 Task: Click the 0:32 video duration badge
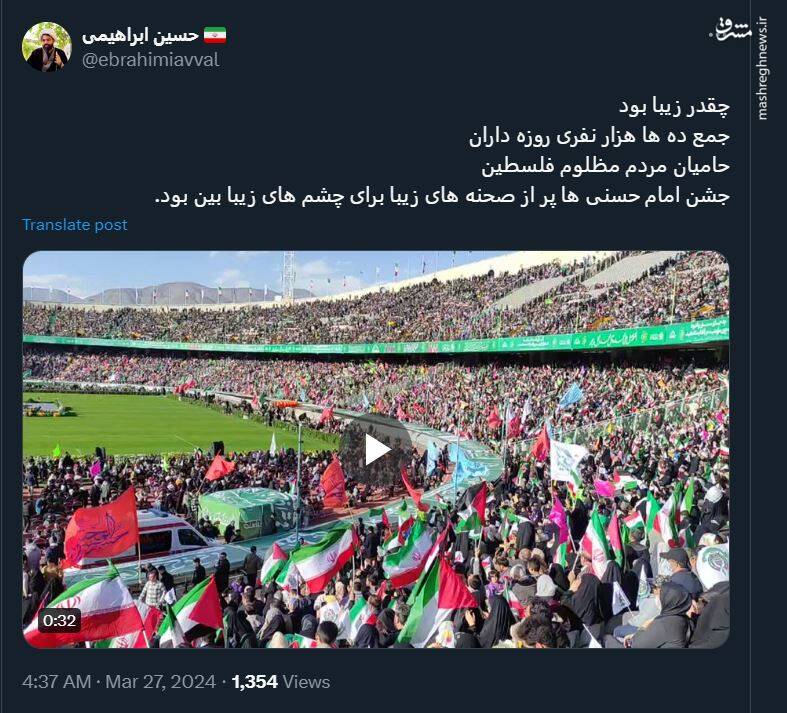[x=59, y=621]
